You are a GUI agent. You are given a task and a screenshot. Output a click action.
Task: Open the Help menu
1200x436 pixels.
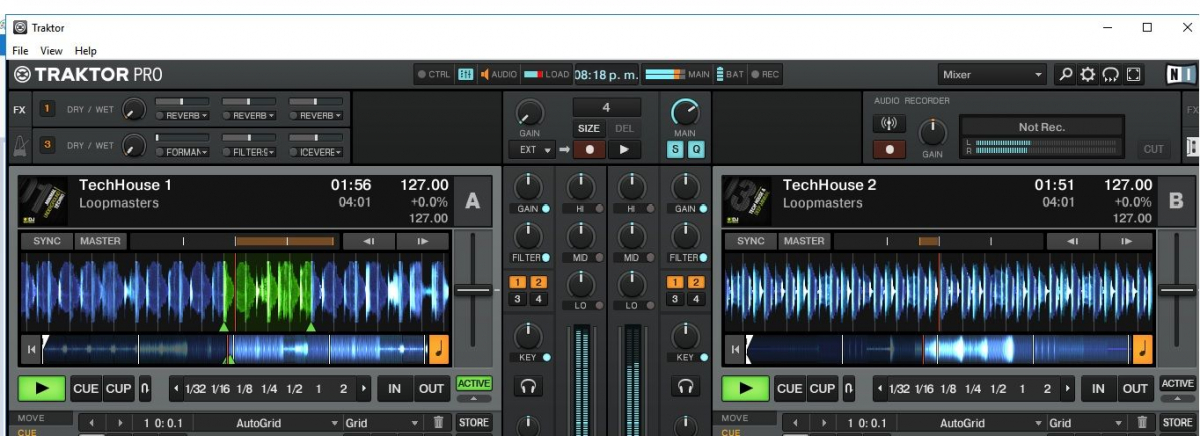[86, 50]
